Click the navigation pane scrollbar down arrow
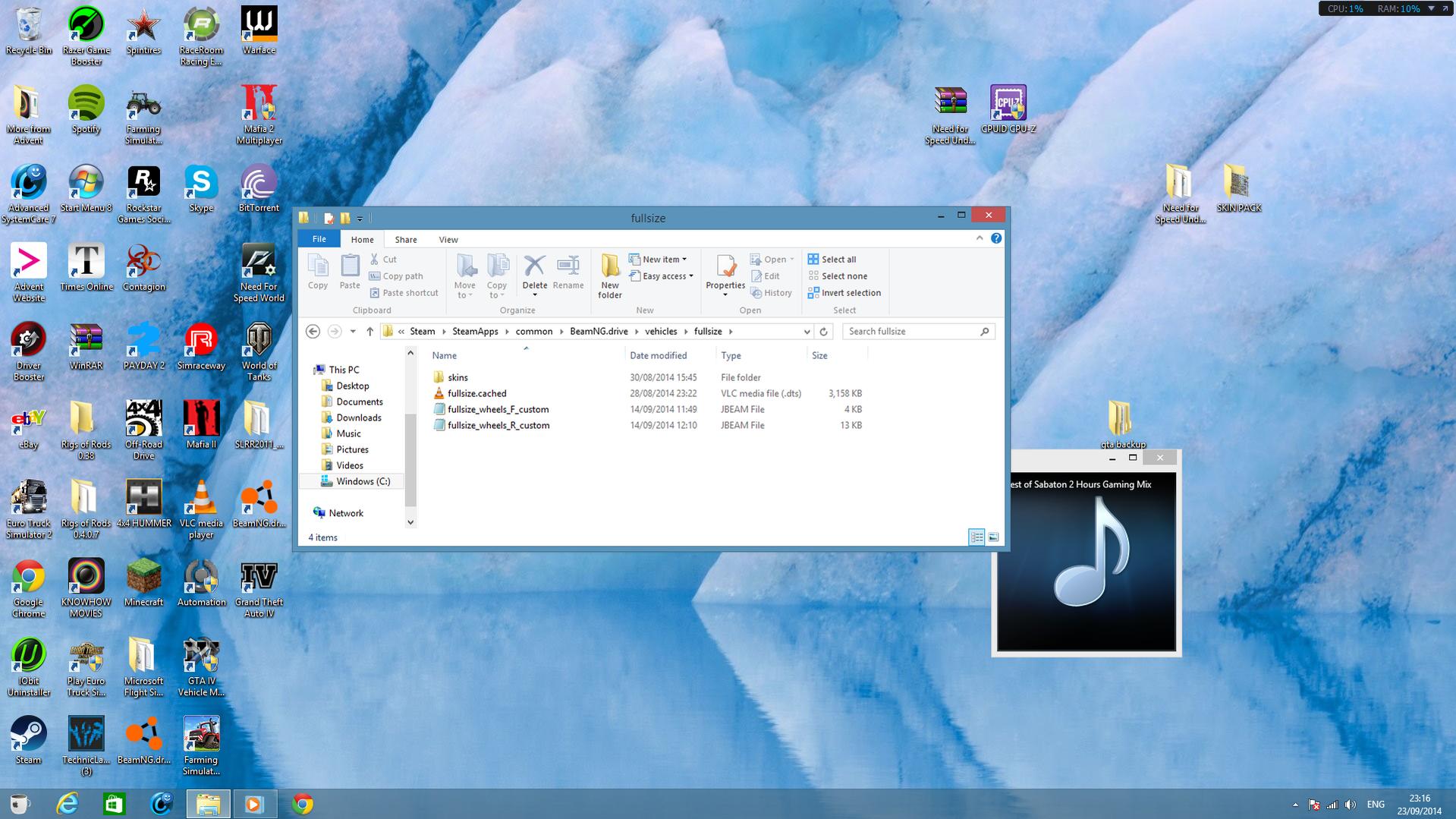 pyautogui.click(x=410, y=522)
